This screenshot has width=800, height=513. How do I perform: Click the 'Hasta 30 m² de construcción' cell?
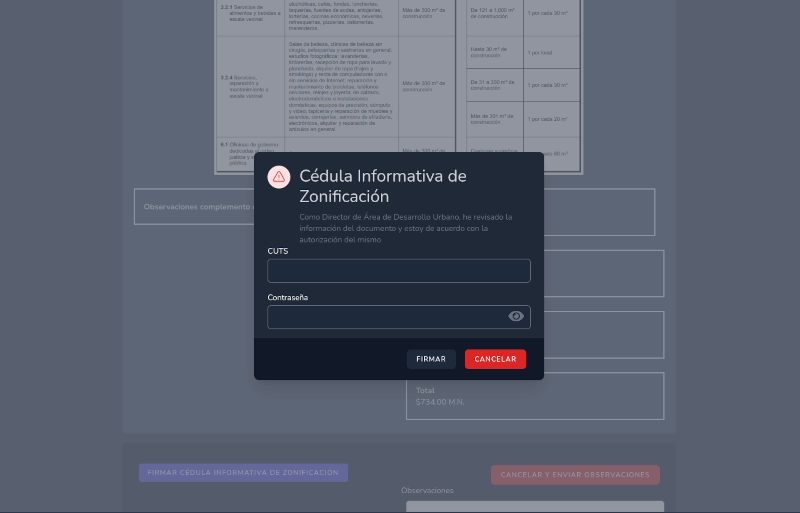(x=493, y=52)
